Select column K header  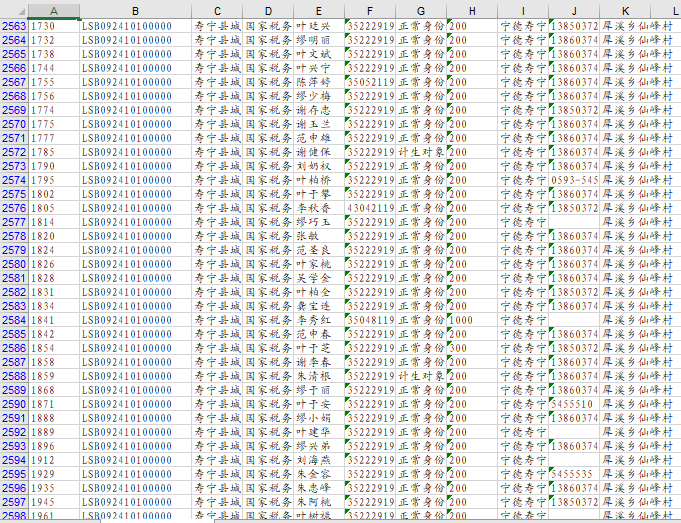click(x=625, y=11)
